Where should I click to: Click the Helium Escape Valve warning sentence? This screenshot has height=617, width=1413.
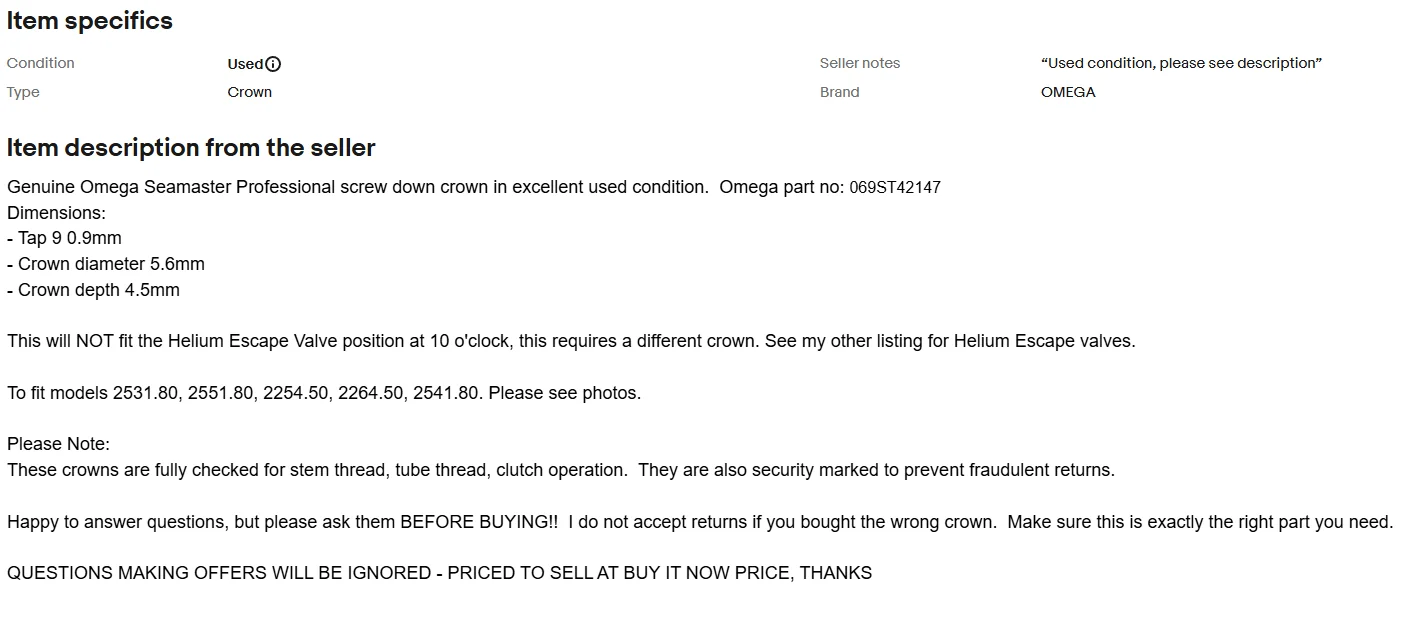570,341
